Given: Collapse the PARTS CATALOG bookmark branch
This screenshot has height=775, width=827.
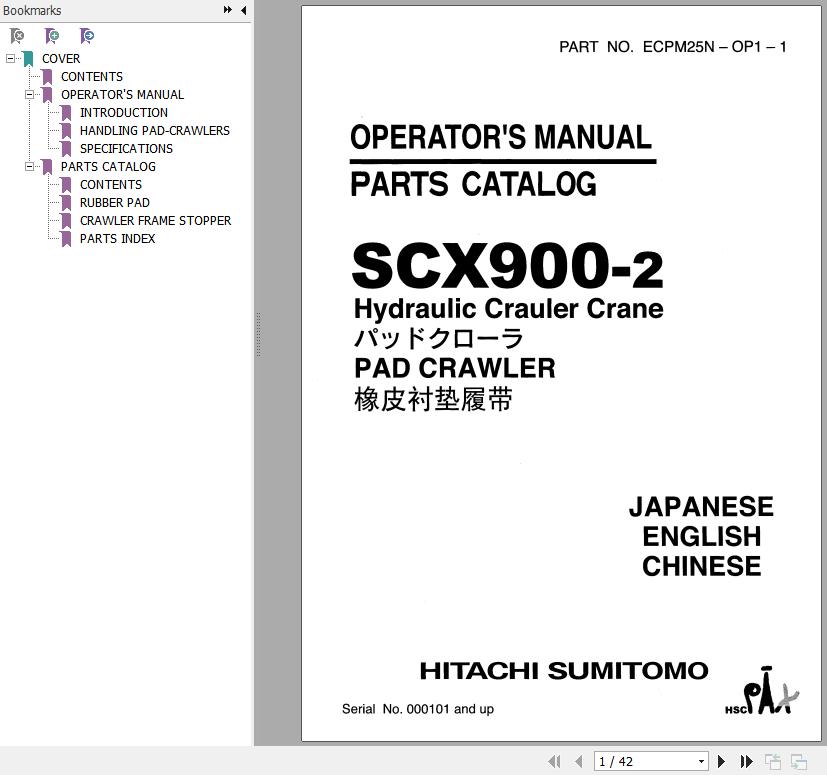Looking at the screenshot, I should [x=29, y=167].
